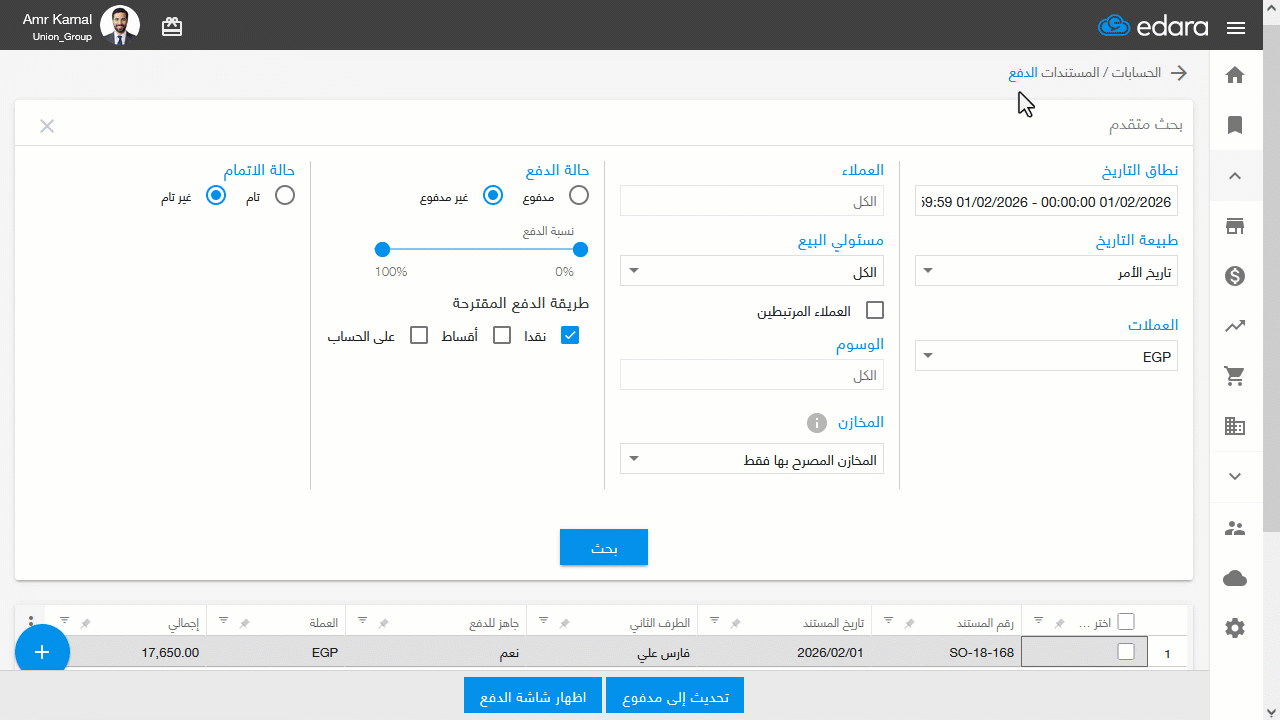Uncheck the نقدا payment method checkbox
This screenshot has width=1280, height=720.
pos(570,335)
